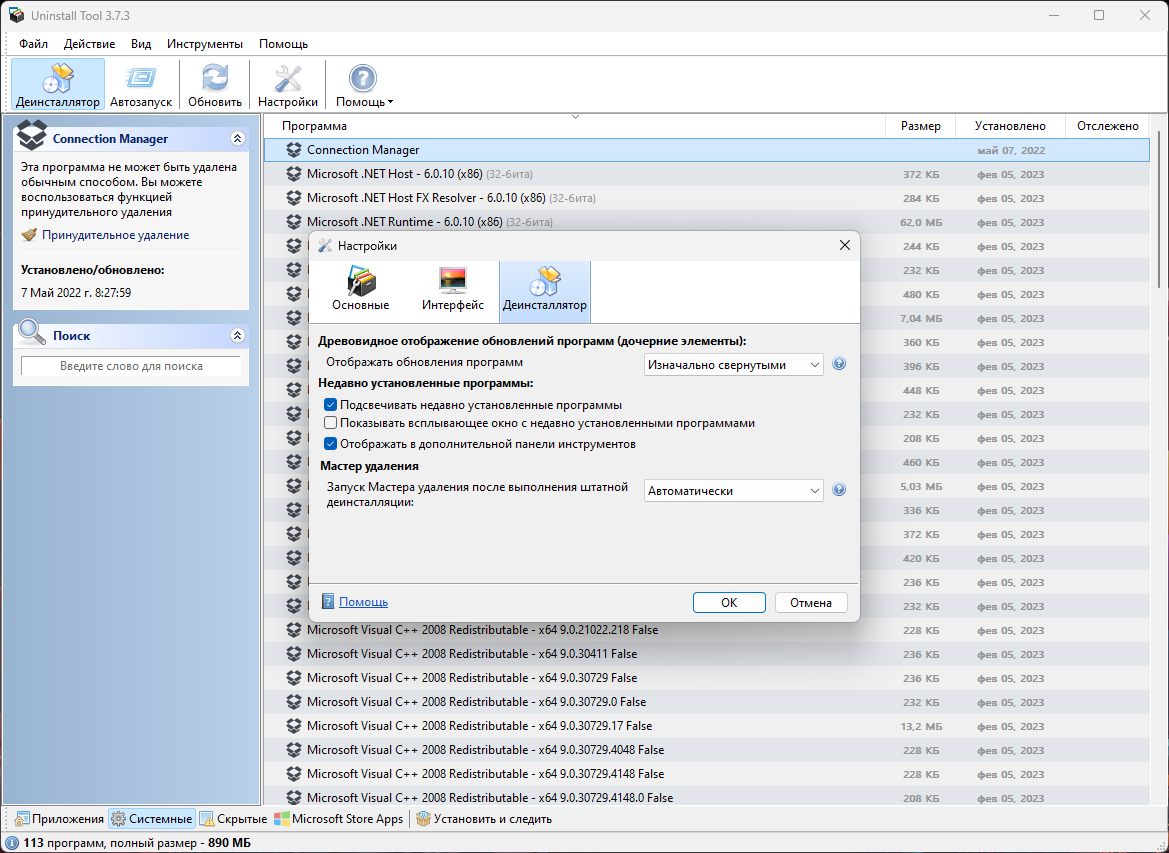Select Visual C++ 2008 x64 9.0.30729.17 row
1169x853 pixels.
coord(707,725)
